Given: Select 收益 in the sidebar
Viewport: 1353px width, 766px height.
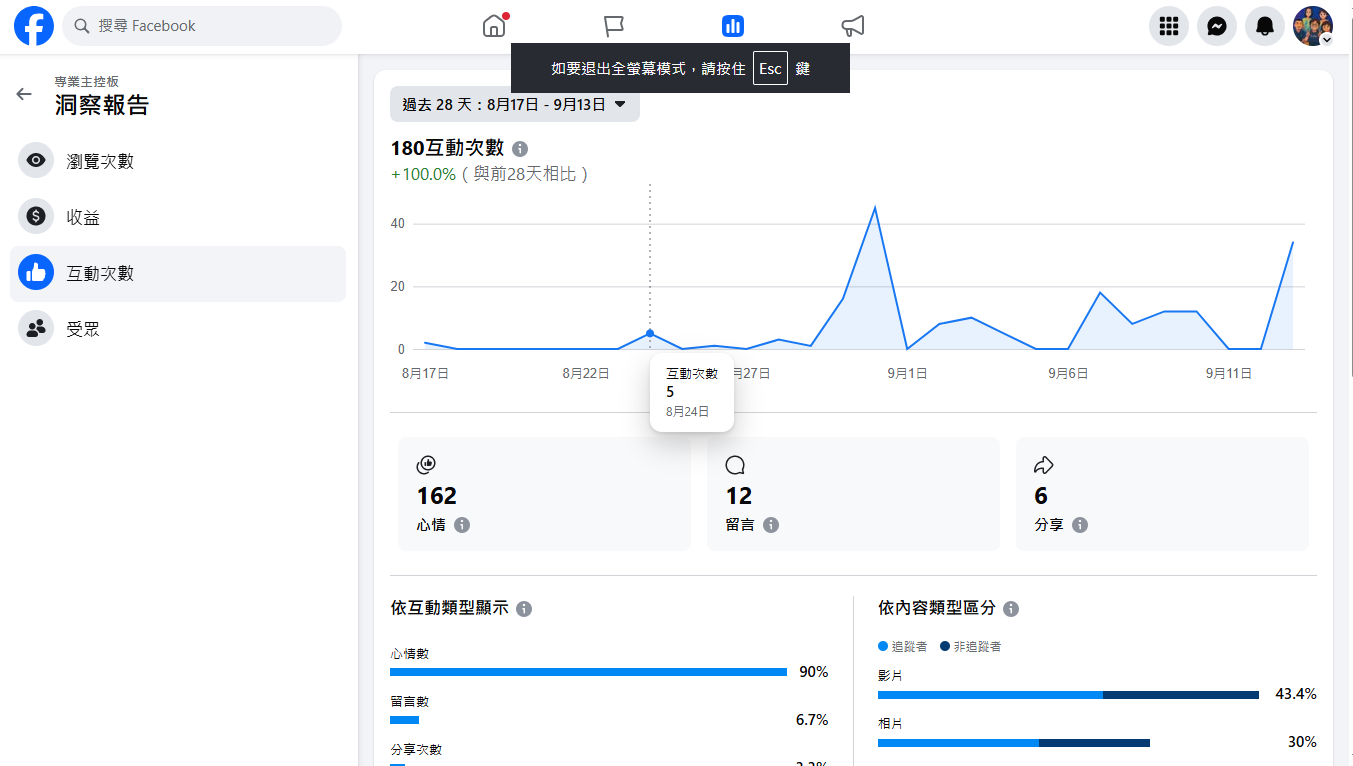Looking at the screenshot, I should tap(84, 217).
